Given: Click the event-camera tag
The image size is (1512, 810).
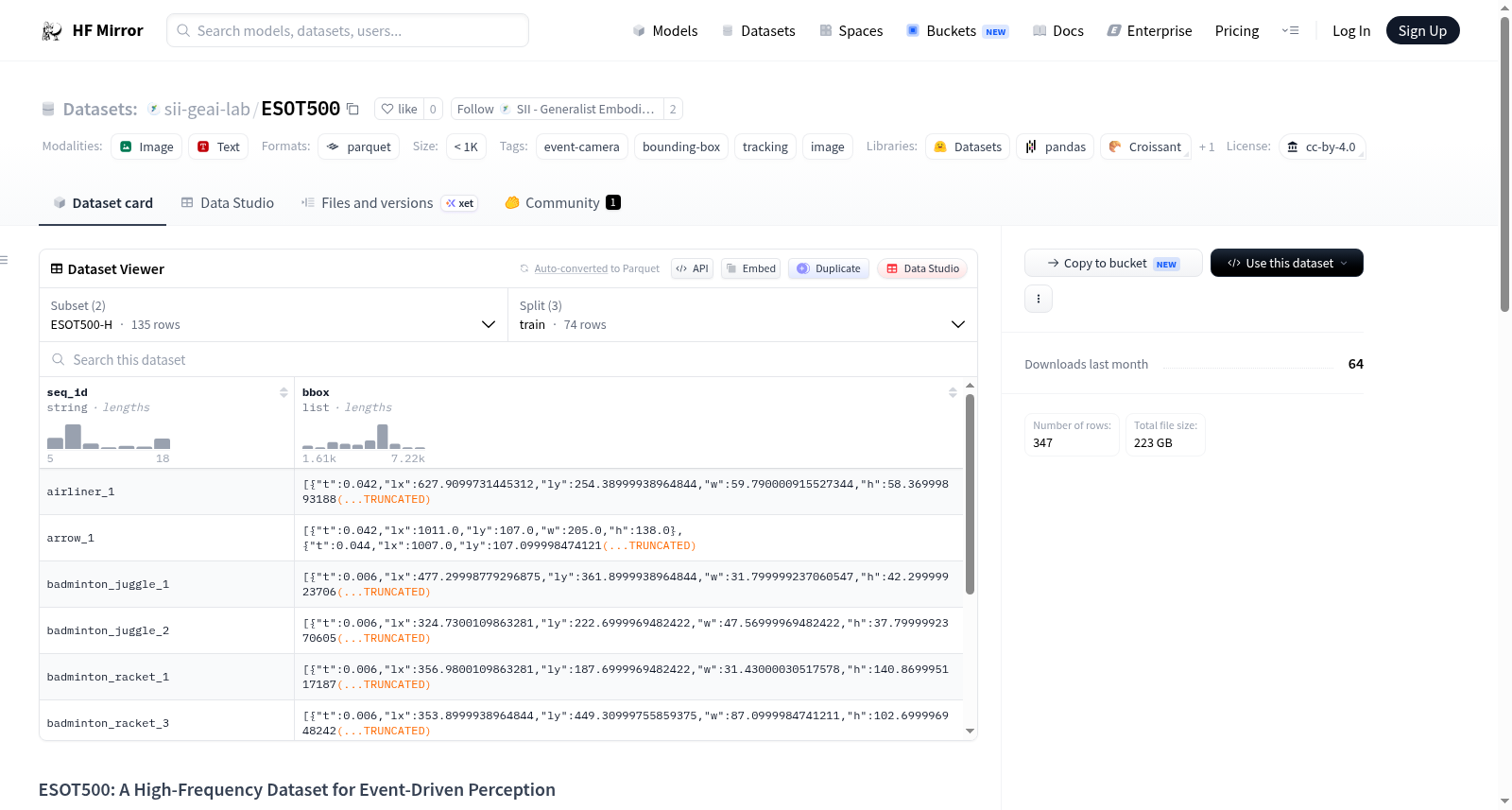Looking at the screenshot, I should [x=582, y=146].
